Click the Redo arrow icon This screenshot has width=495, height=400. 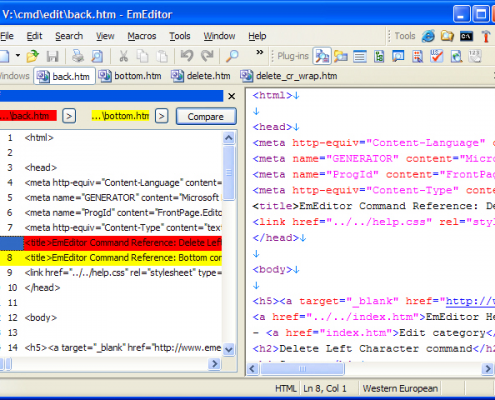(207, 56)
